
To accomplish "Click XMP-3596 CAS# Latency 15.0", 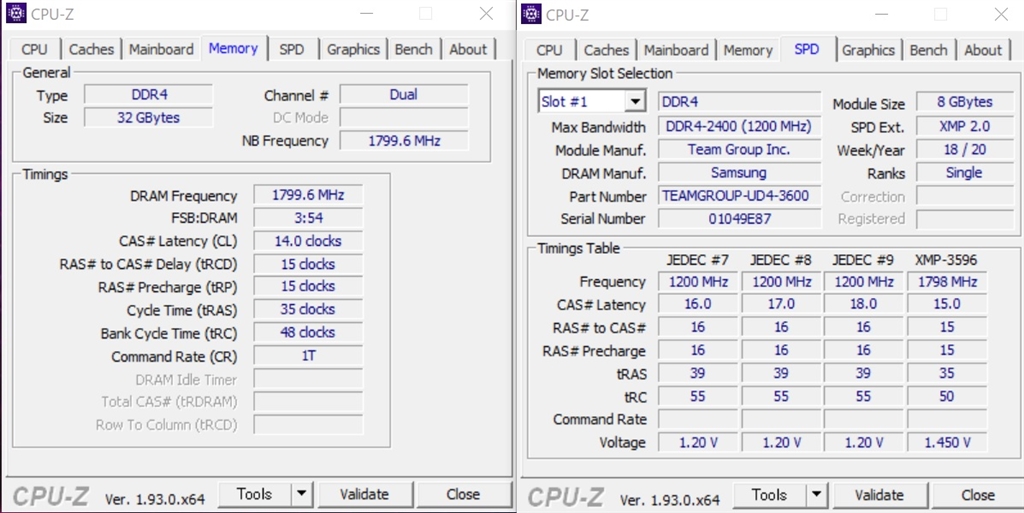I will coord(947,304).
